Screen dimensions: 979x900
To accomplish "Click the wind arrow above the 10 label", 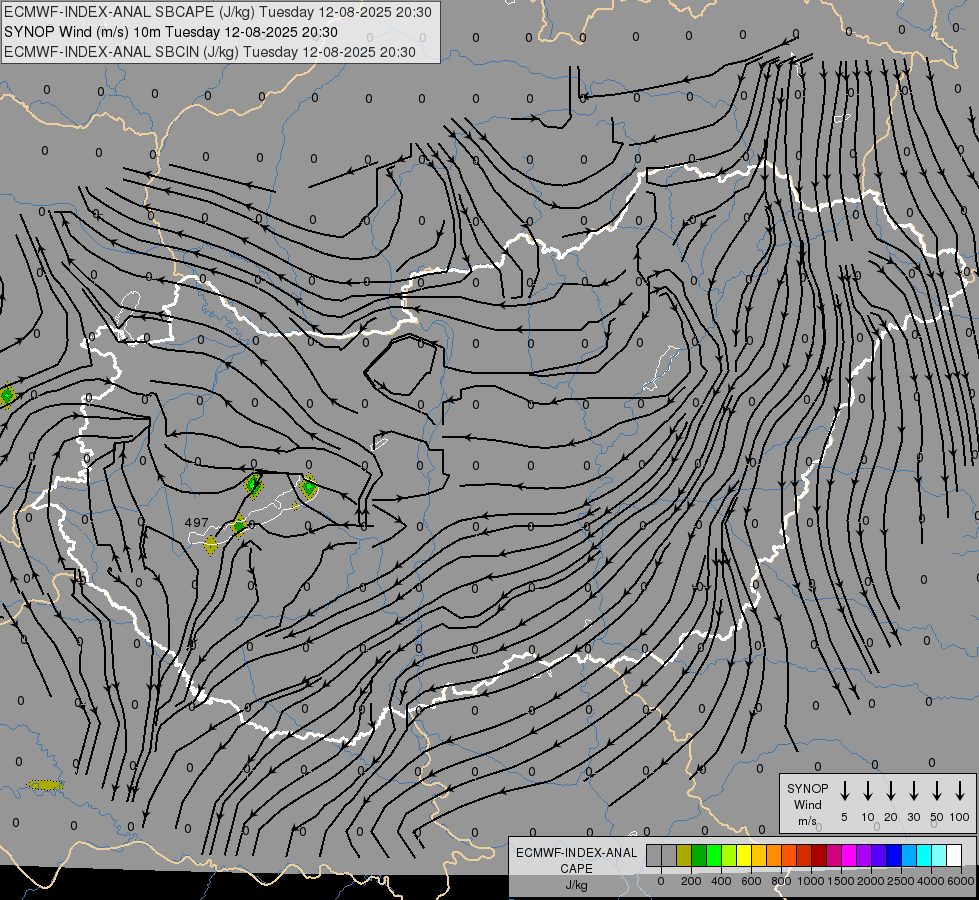I will point(867,790).
